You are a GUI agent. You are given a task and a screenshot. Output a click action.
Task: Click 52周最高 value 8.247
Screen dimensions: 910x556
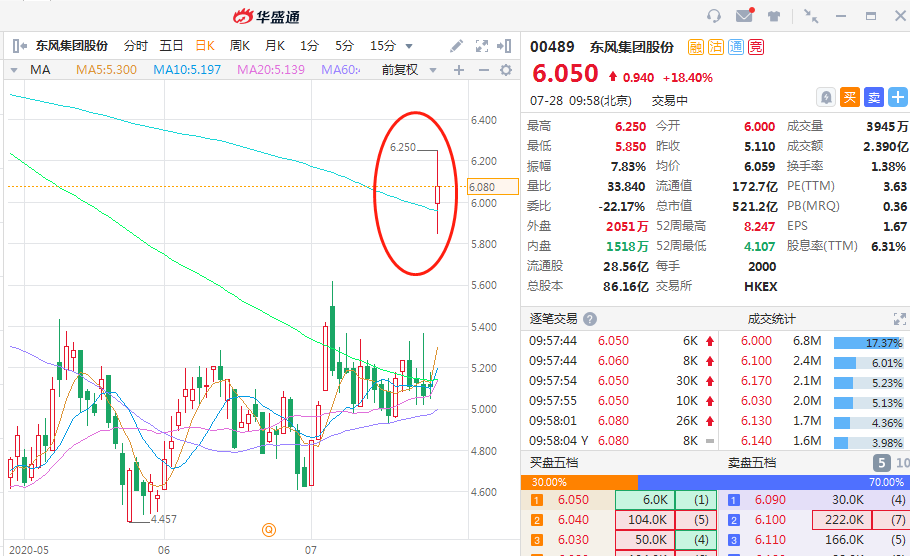(x=759, y=226)
